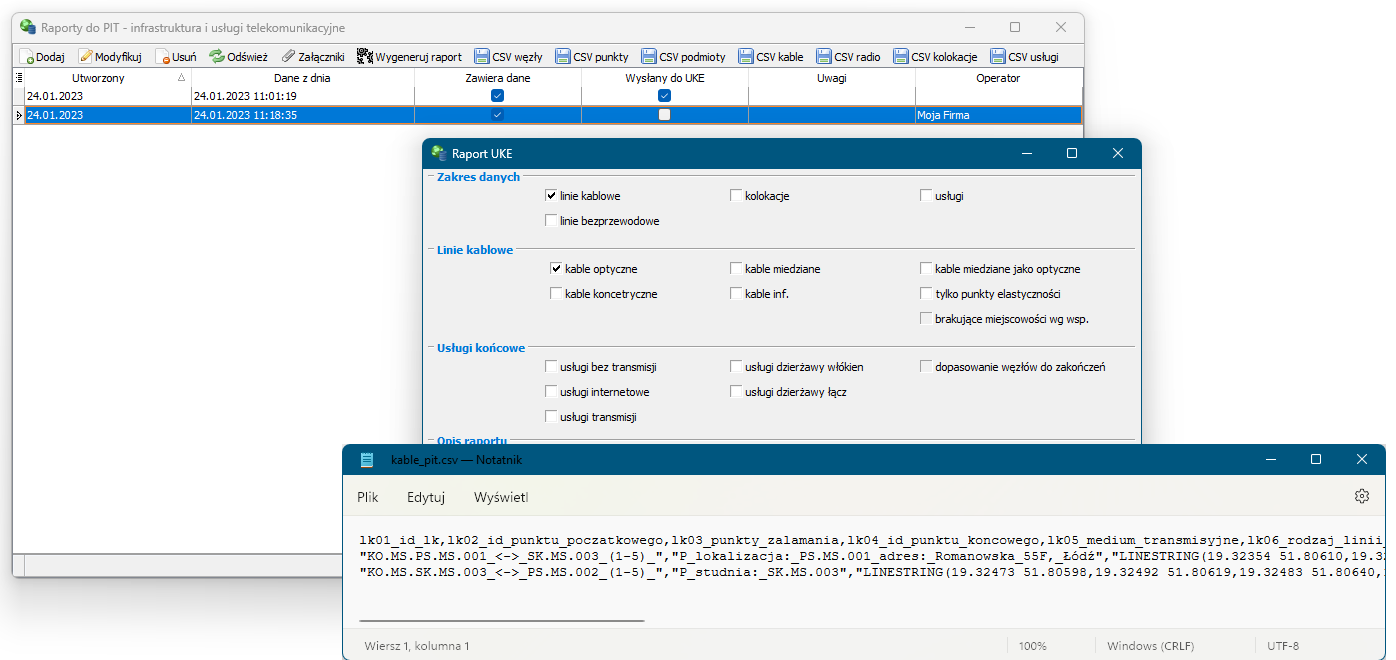
Task: Open the Edytuj menu in Notatnik
Action: [x=426, y=497]
